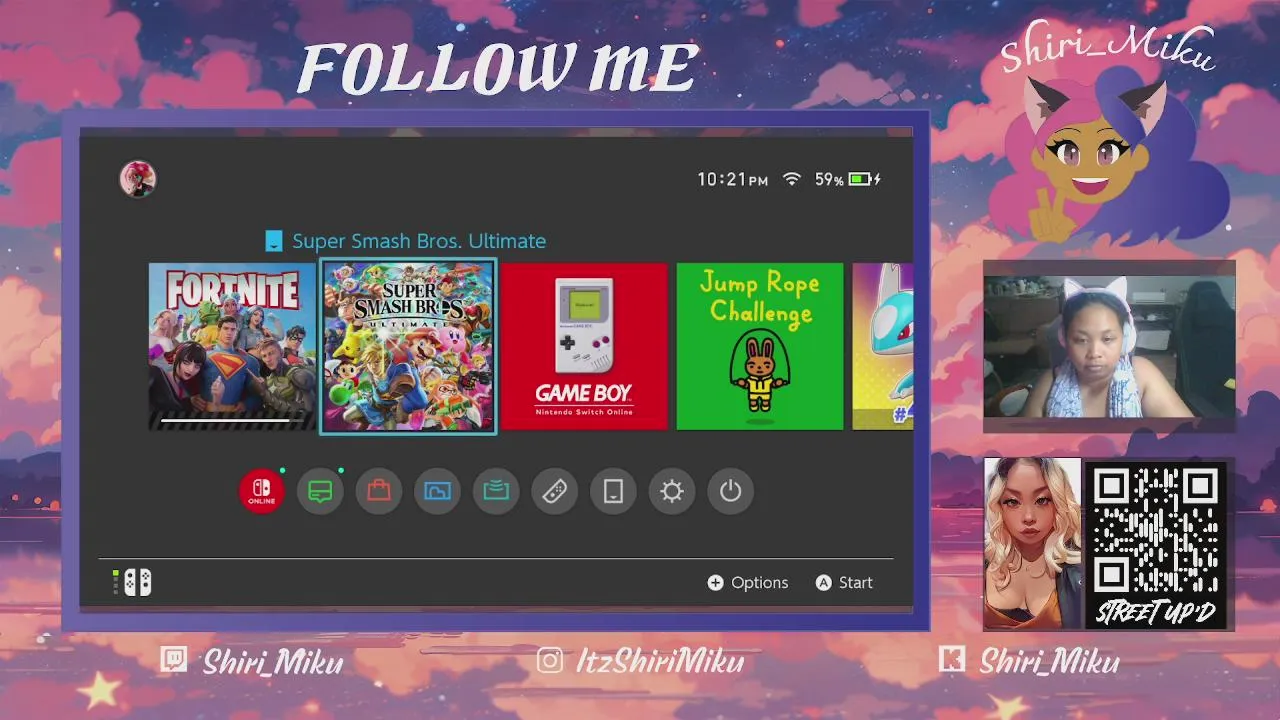Click the Shiri_Miku Kick handle text
Screen dimensions: 1280x720
(1049, 661)
